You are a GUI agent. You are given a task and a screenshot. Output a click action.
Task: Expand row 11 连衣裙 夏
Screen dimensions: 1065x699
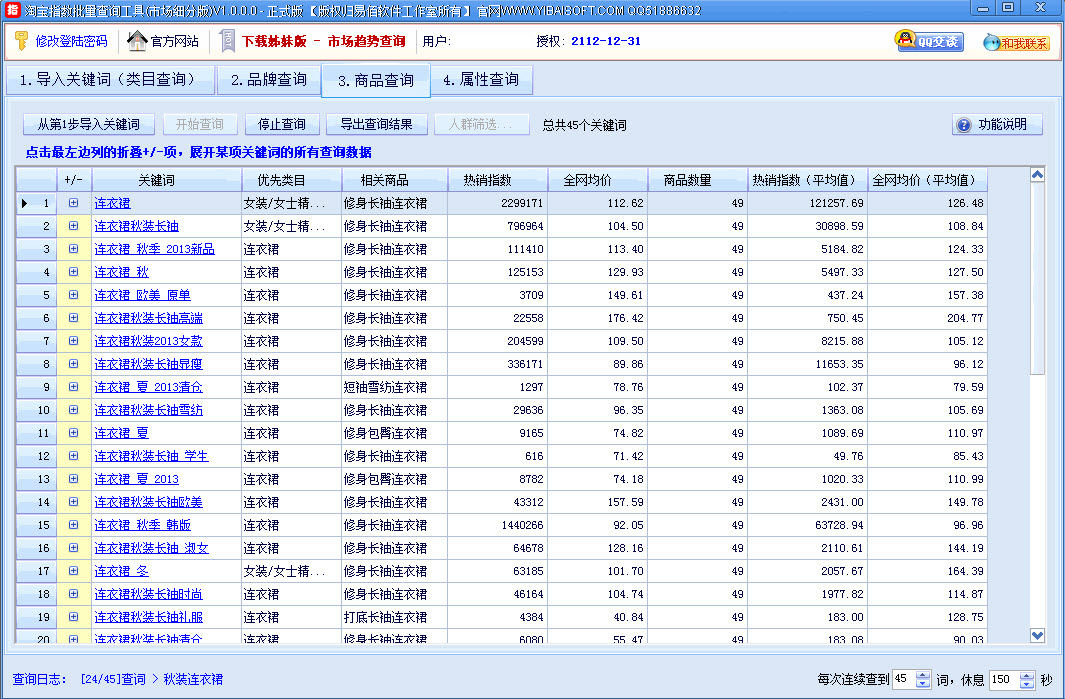[73, 433]
